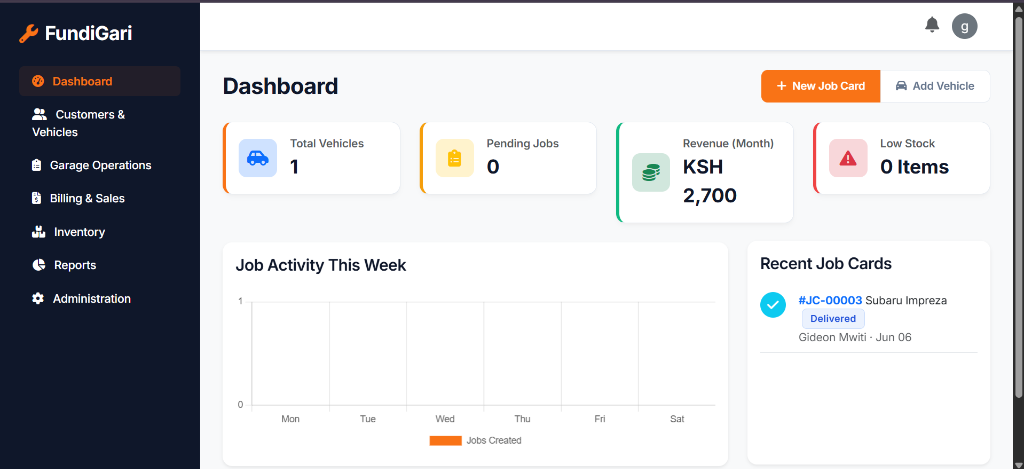Click the Wed label on chart axis

(x=445, y=419)
